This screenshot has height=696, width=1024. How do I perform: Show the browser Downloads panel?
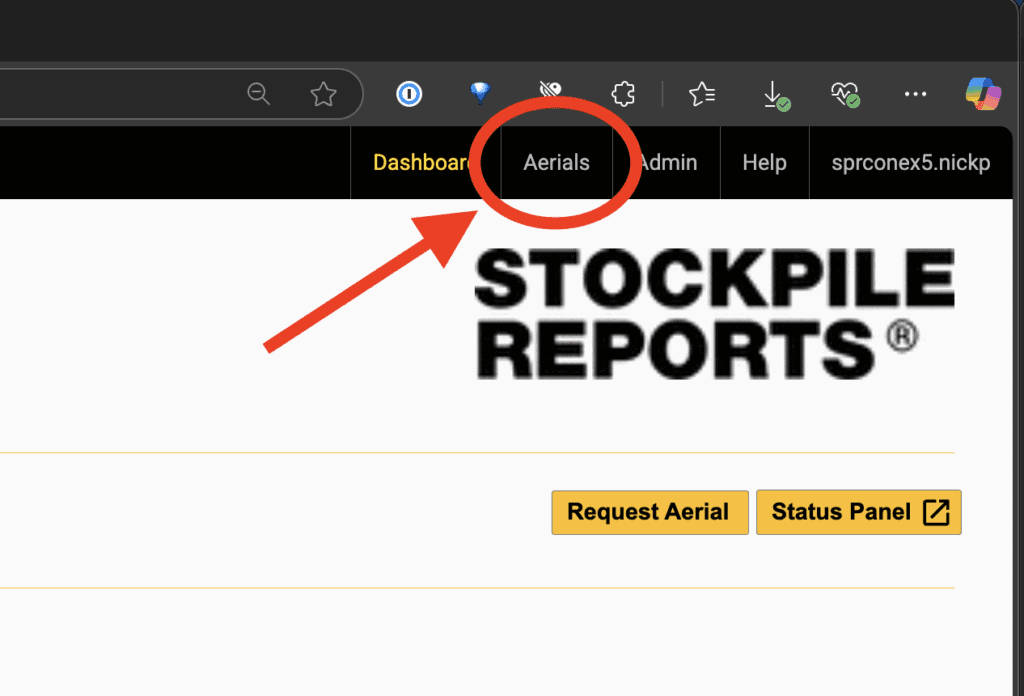774,95
